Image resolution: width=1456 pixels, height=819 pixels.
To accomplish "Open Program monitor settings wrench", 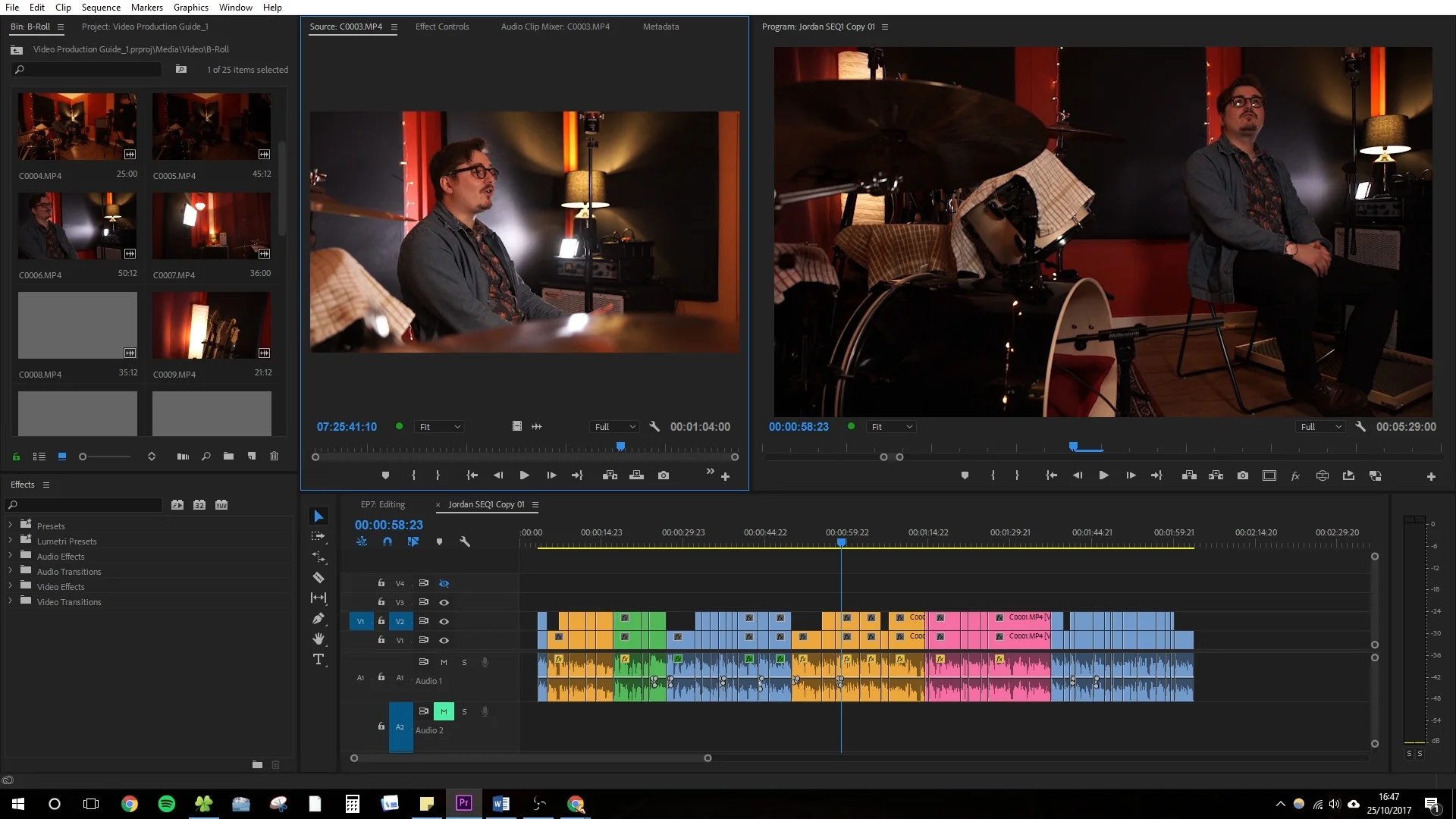I will [1360, 427].
